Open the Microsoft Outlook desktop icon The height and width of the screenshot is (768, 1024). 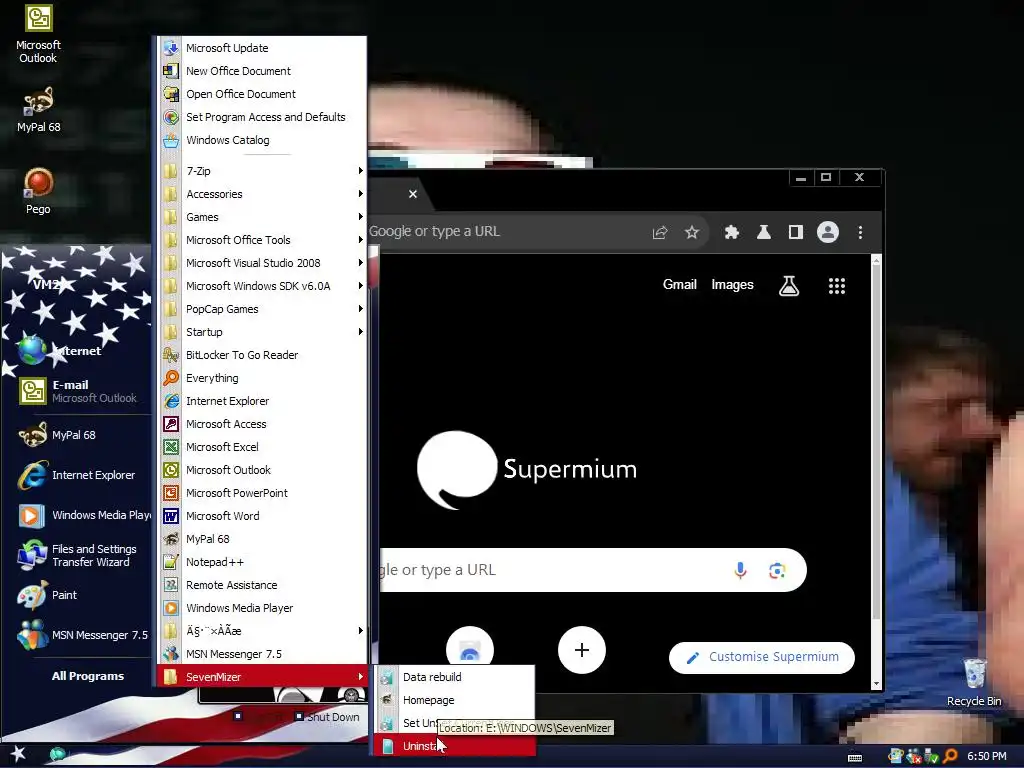click(38, 33)
